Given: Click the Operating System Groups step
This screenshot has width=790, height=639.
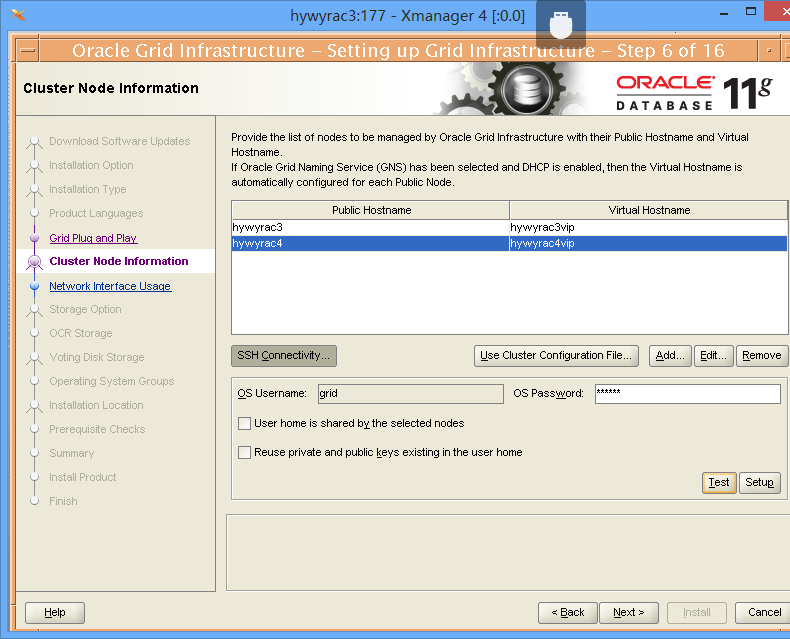Looking at the screenshot, I should [111, 381].
